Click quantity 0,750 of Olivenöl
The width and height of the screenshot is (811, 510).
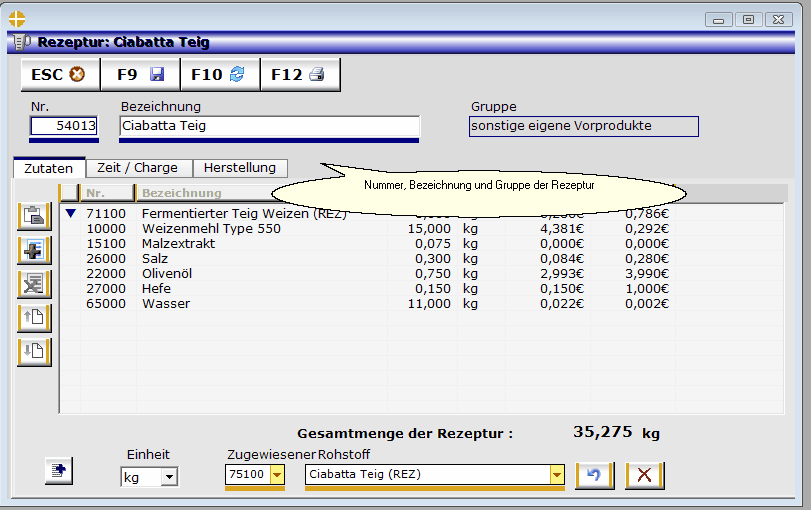click(433, 274)
